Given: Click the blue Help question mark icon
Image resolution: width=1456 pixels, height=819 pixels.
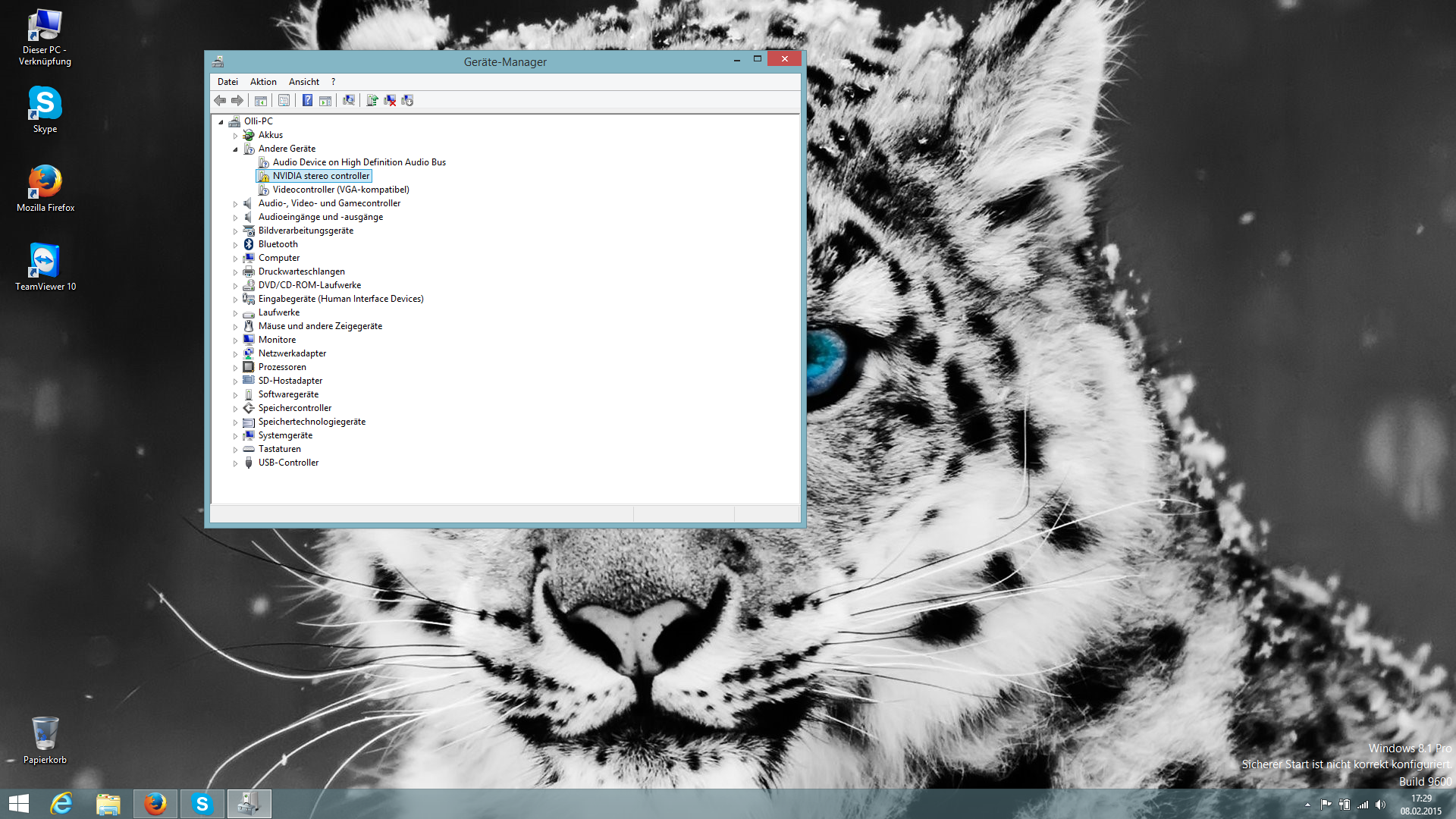Looking at the screenshot, I should [x=307, y=100].
